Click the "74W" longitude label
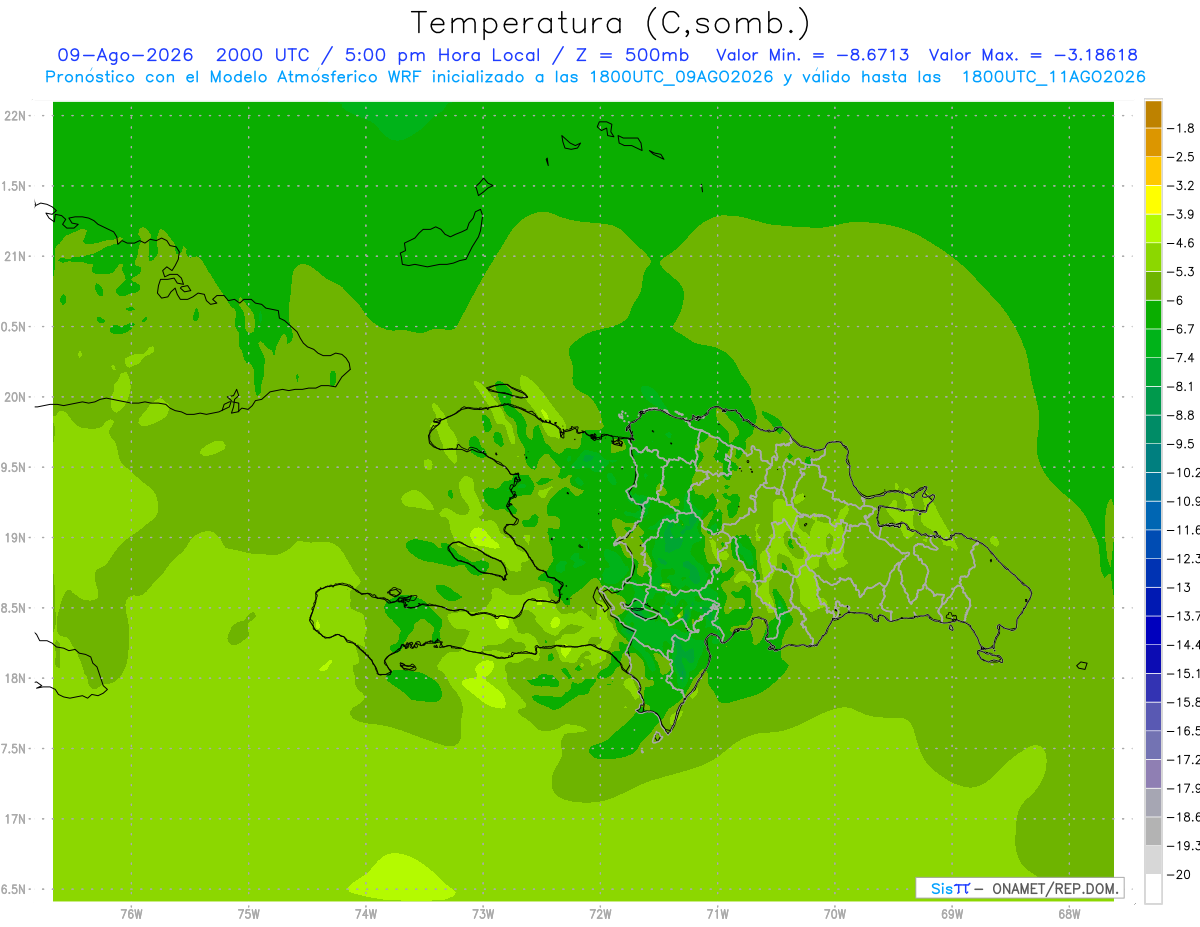This screenshot has height=927, width=1200. click(366, 914)
